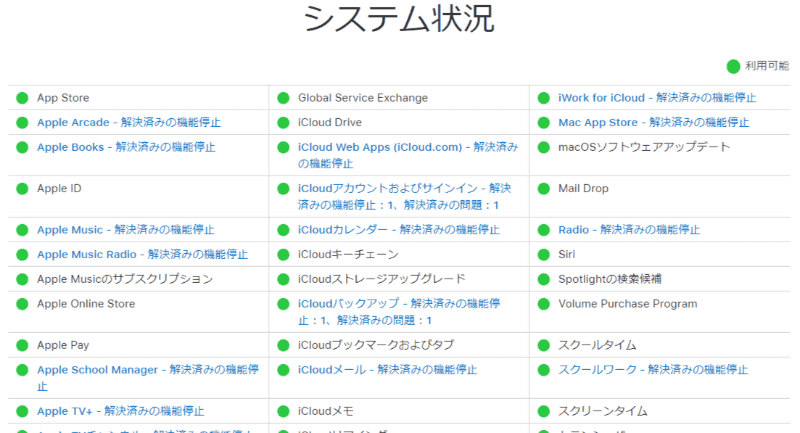This screenshot has height=433, width=800.
Task: Select Apple Musicのサブスクリプション text
Action: [x=125, y=279]
